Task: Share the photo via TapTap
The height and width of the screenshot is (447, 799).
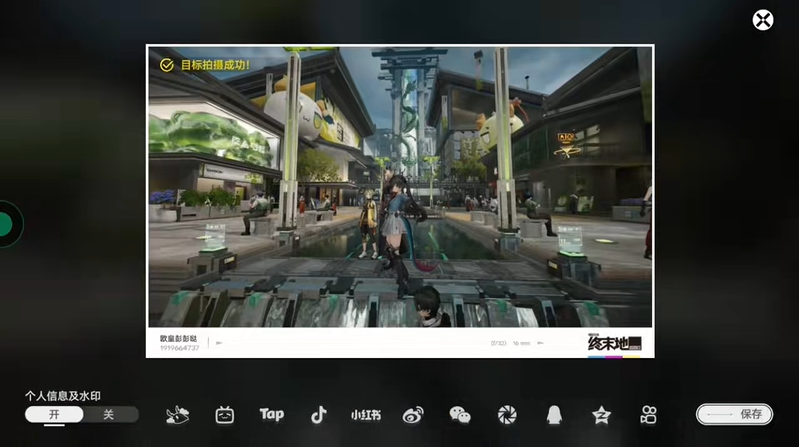Action: [x=272, y=414]
